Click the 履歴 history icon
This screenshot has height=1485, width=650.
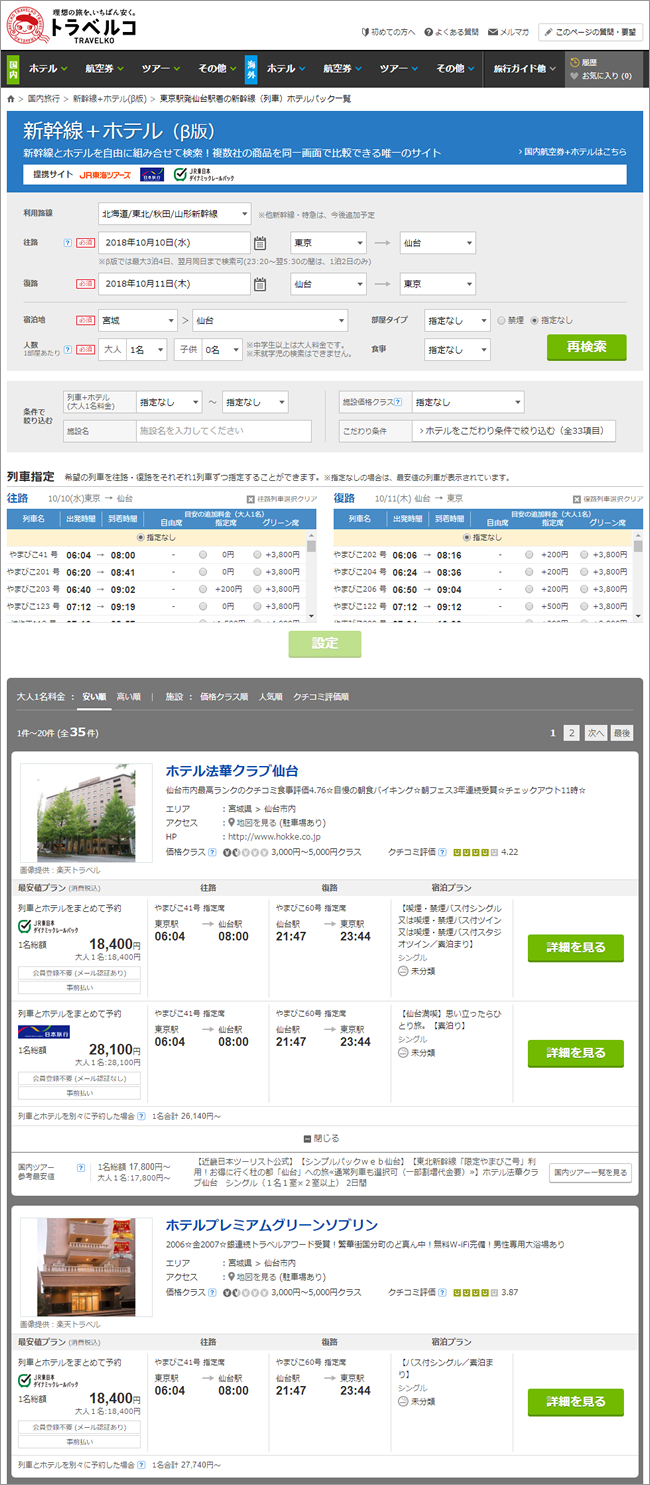click(x=574, y=62)
